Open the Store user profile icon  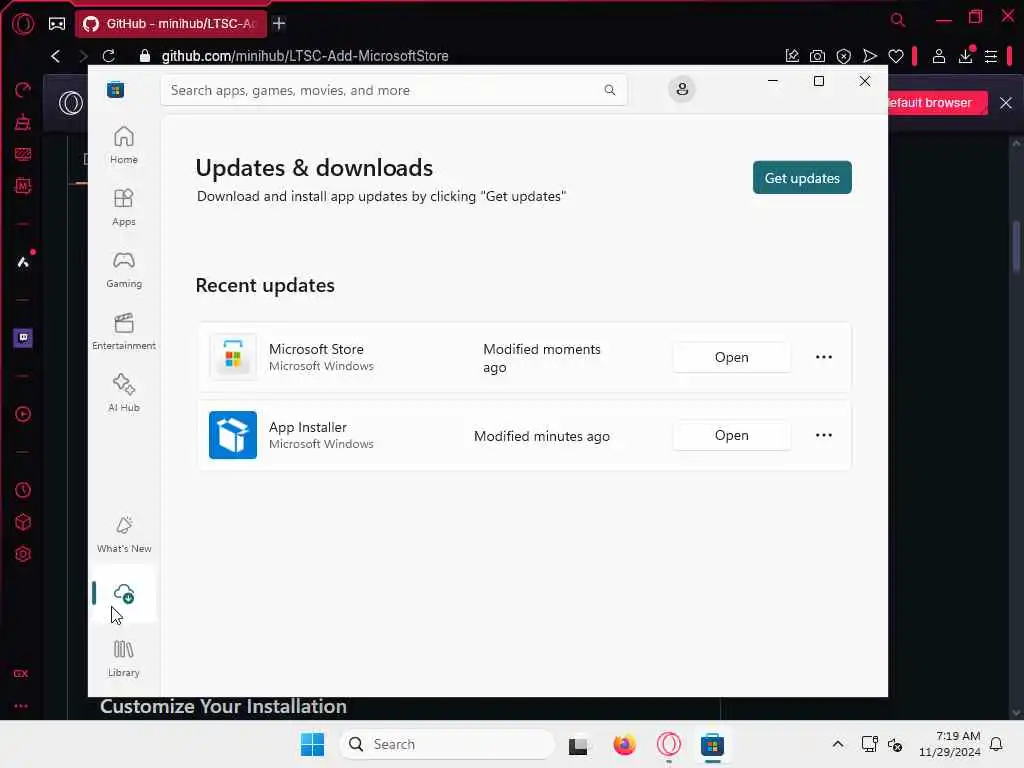pyautogui.click(x=682, y=89)
